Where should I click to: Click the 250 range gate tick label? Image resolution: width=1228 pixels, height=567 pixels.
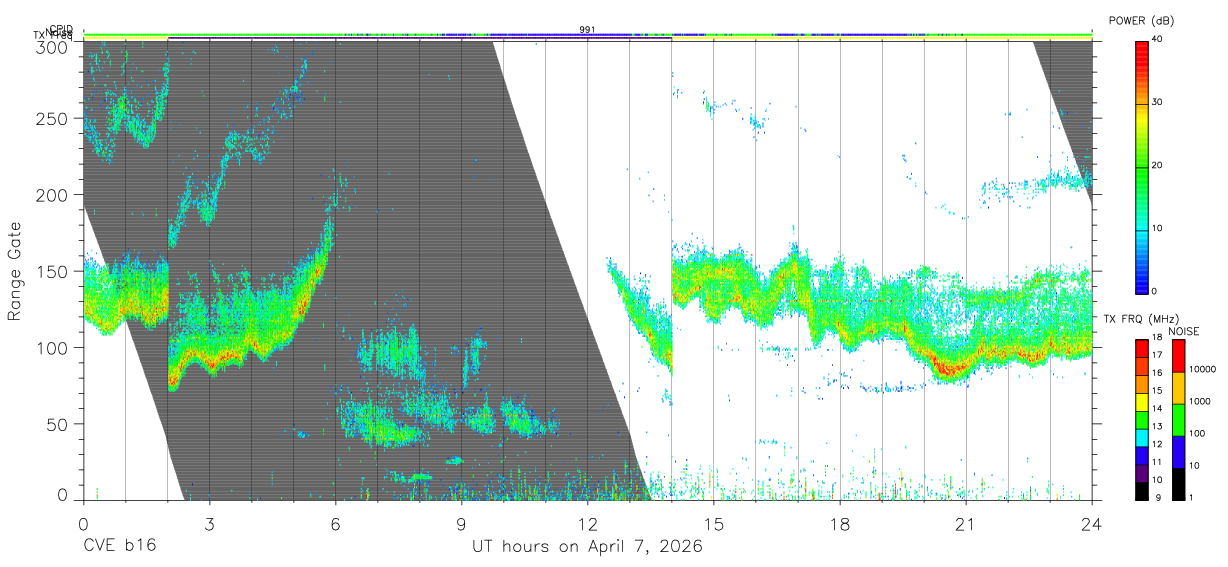[x=52, y=118]
